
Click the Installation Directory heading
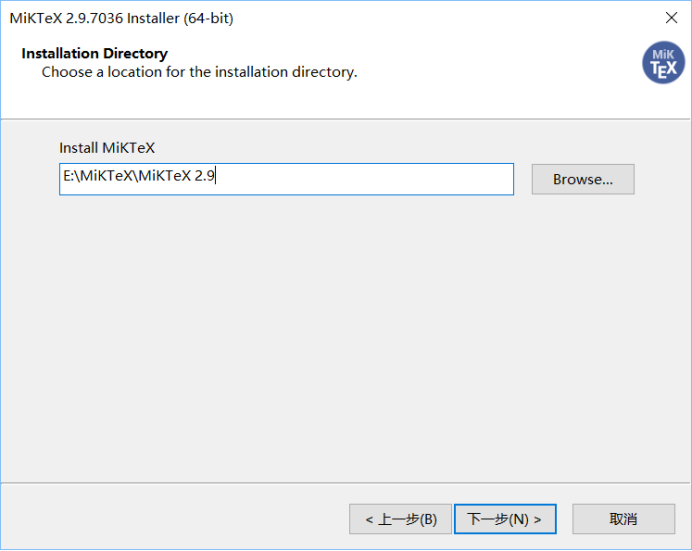pyautogui.click(x=94, y=53)
